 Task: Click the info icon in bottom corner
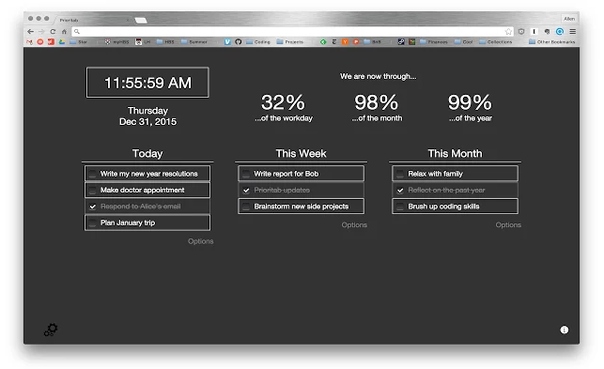click(x=564, y=330)
